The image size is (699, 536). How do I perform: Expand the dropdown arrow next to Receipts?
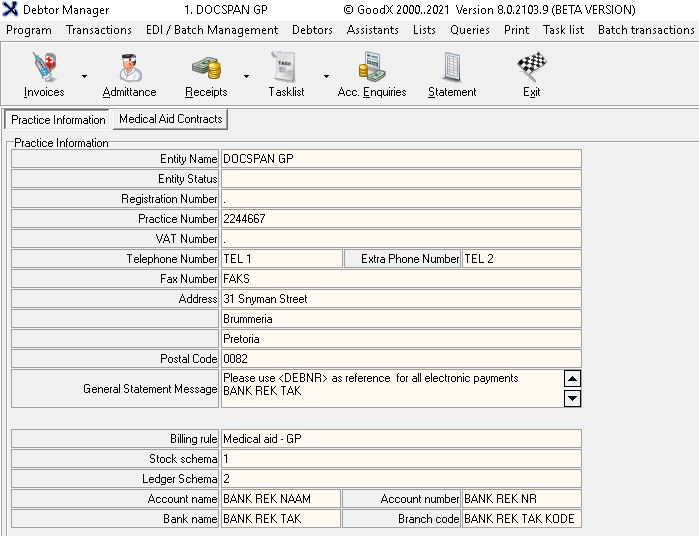click(x=246, y=76)
